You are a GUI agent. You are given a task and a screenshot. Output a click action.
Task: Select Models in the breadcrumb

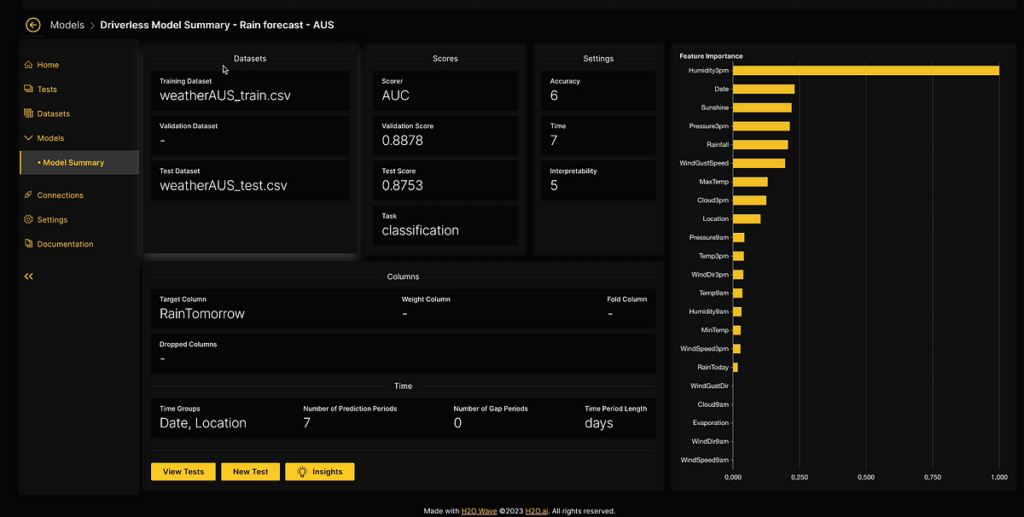coord(67,25)
